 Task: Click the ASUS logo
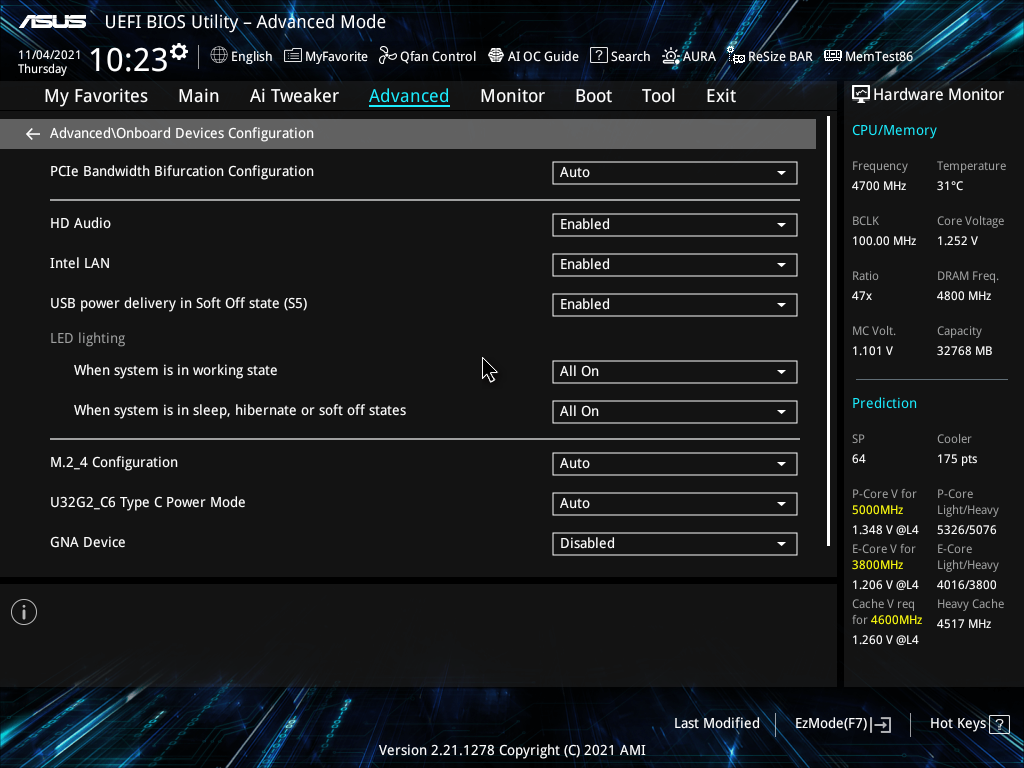click(52, 22)
